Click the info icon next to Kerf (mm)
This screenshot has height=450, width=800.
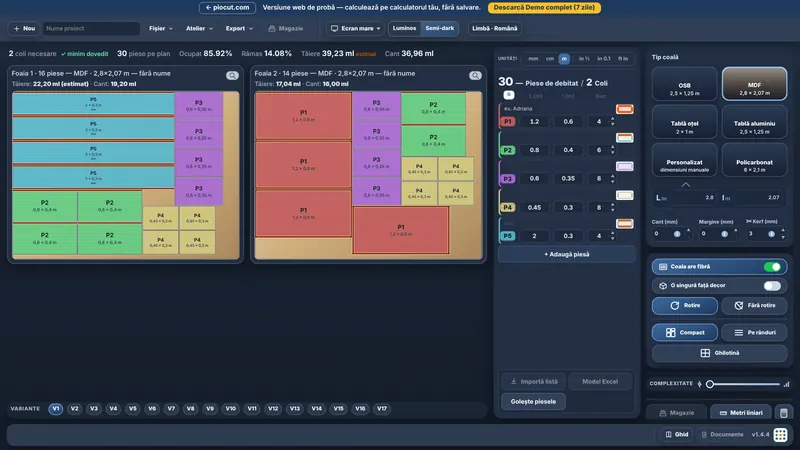(771, 234)
